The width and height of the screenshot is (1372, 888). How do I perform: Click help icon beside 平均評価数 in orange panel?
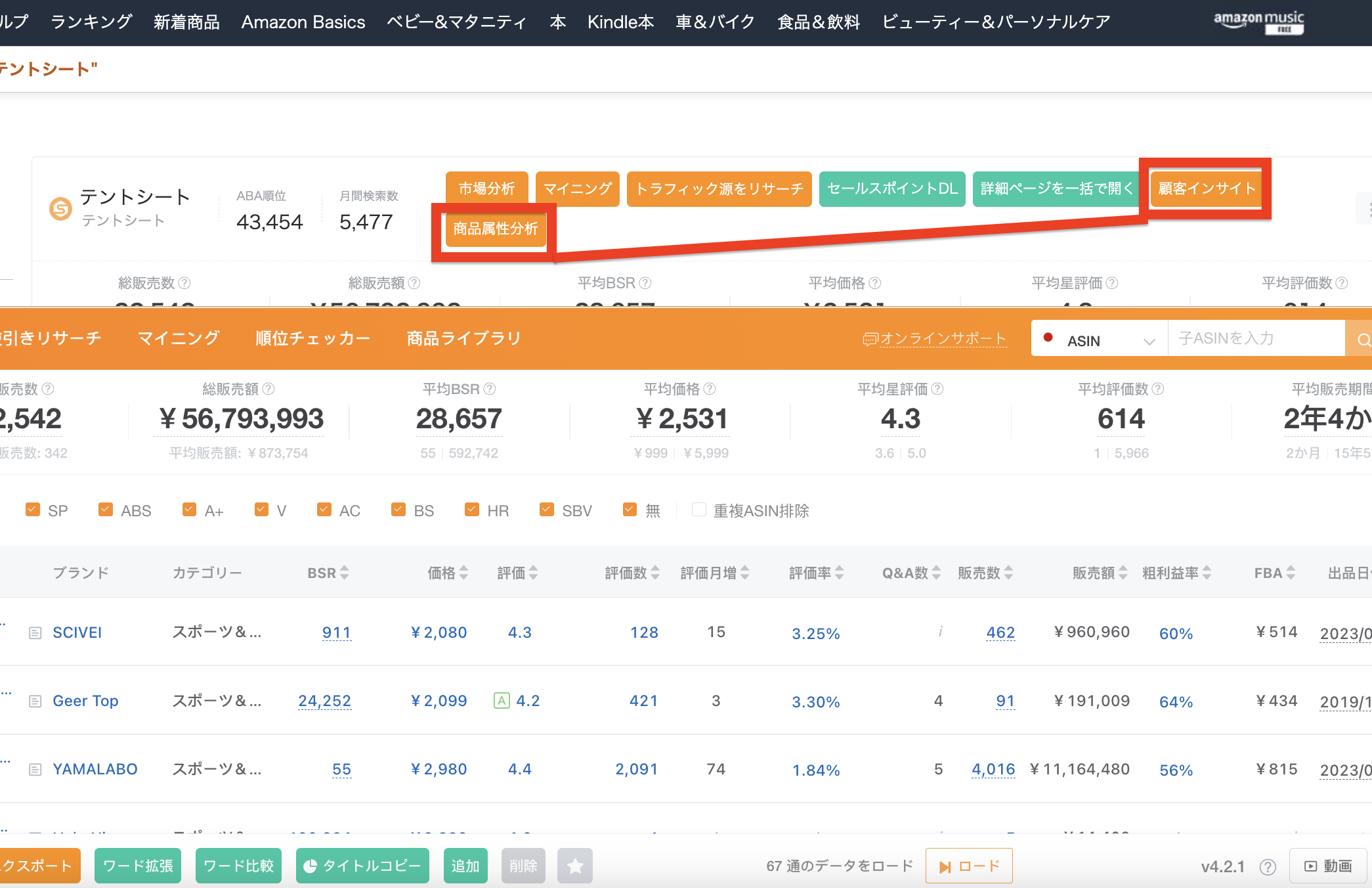coord(1158,389)
